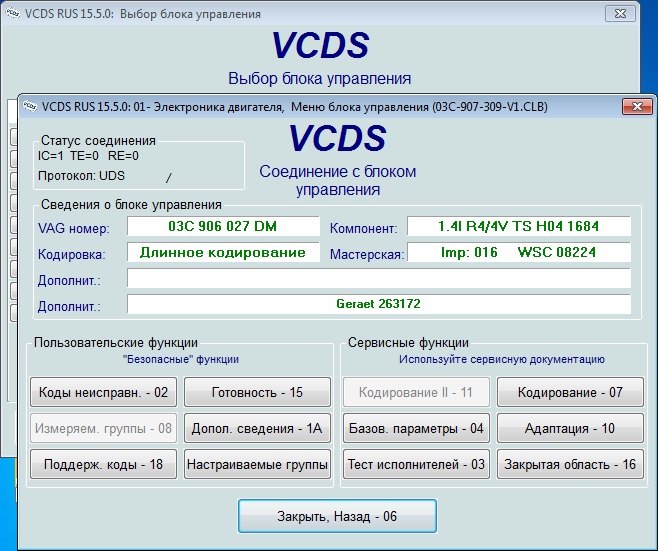Click the VAG номер: label
658x551 pixels.
pos(73,229)
